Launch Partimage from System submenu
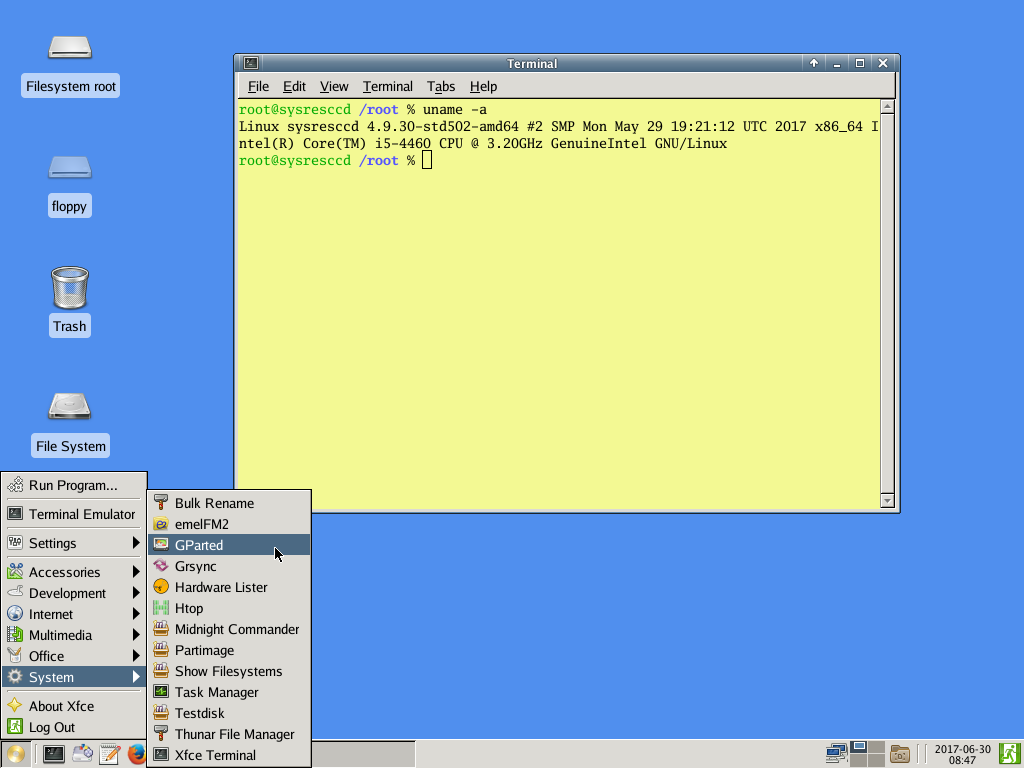 tap(229, 650)
